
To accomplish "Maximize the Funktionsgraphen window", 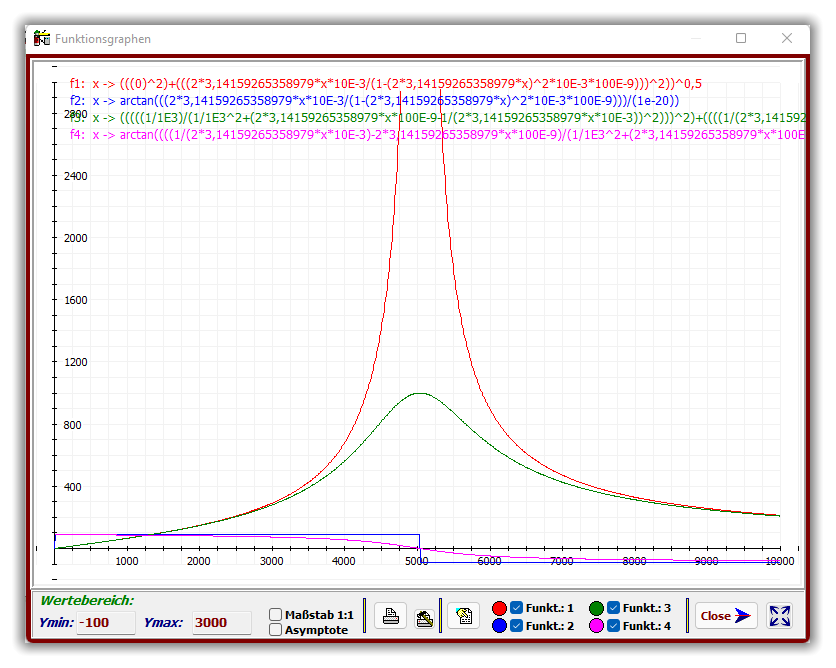I will tap(741, 38).
